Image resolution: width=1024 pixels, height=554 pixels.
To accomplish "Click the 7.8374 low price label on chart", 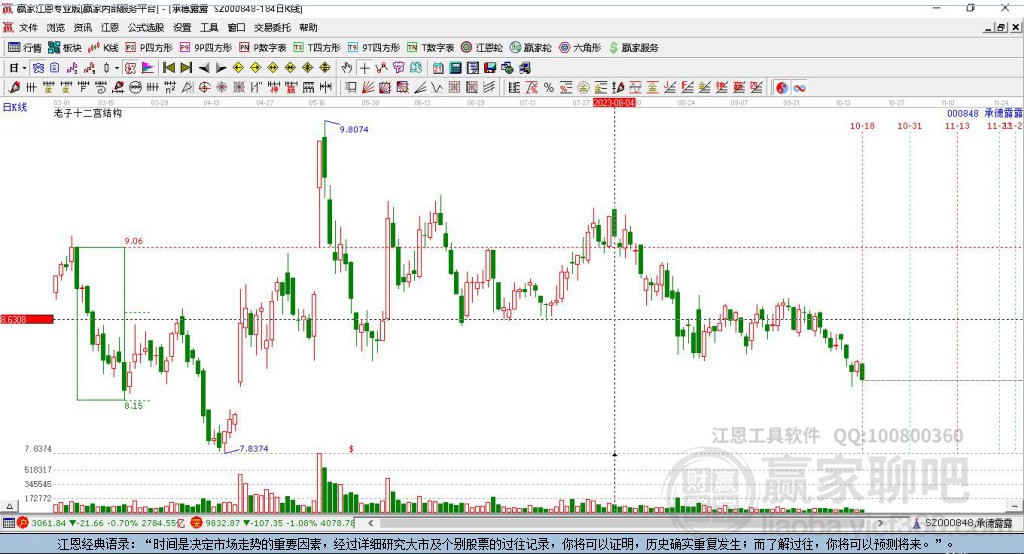I will pyautogui.click(x=253, y=448).
